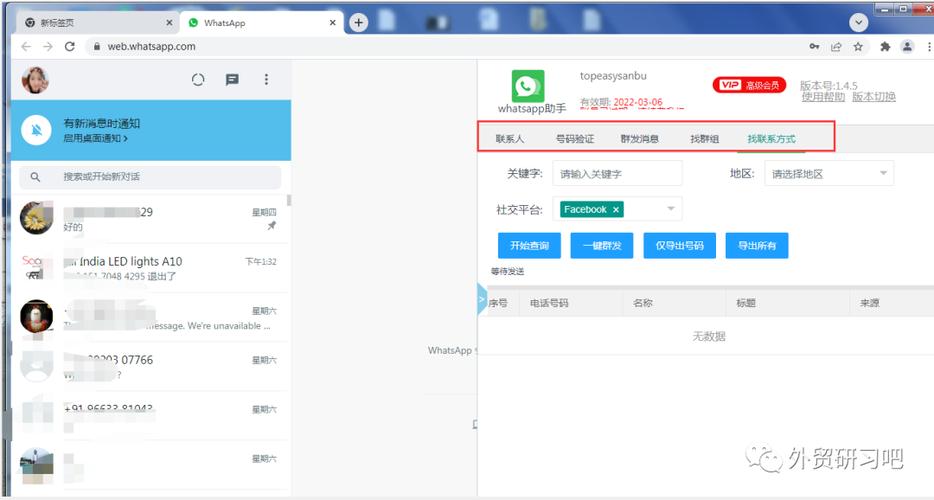Open WhatsApp three-dot menu
This screenshot has height=500, width=934.
coord(266,79)
